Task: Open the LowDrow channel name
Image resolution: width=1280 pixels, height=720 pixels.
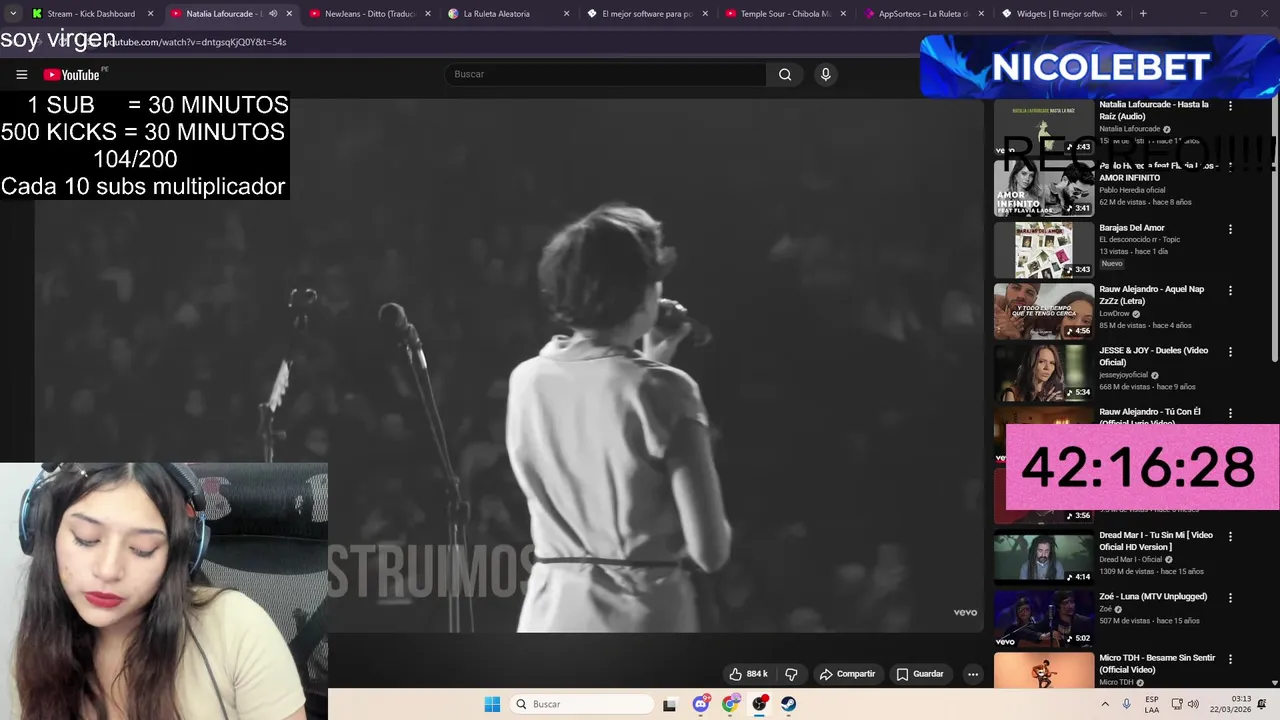Action: (x=1113, y=314)
